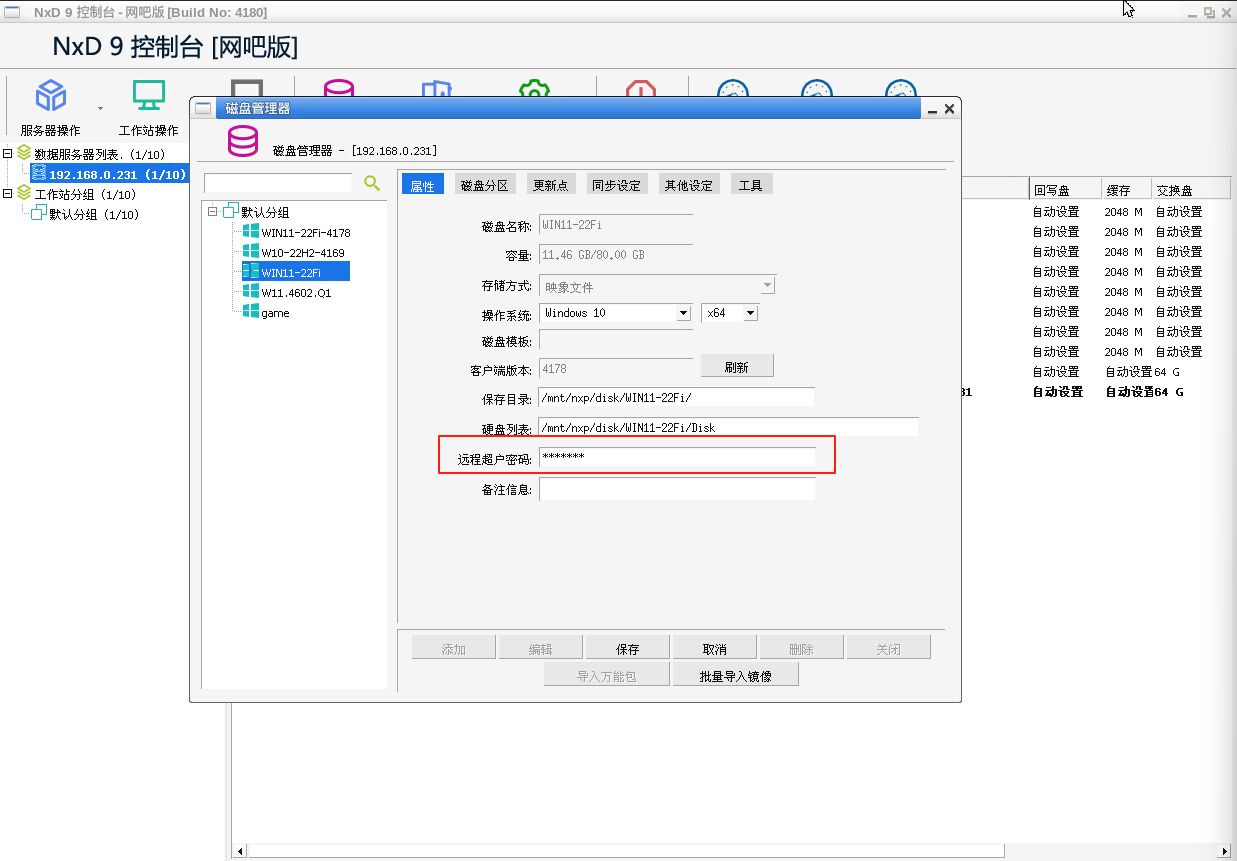Close the 磁盘管理器 dialog
Image resolution: width=1237 pixels, height=861 pixels.
950,108
